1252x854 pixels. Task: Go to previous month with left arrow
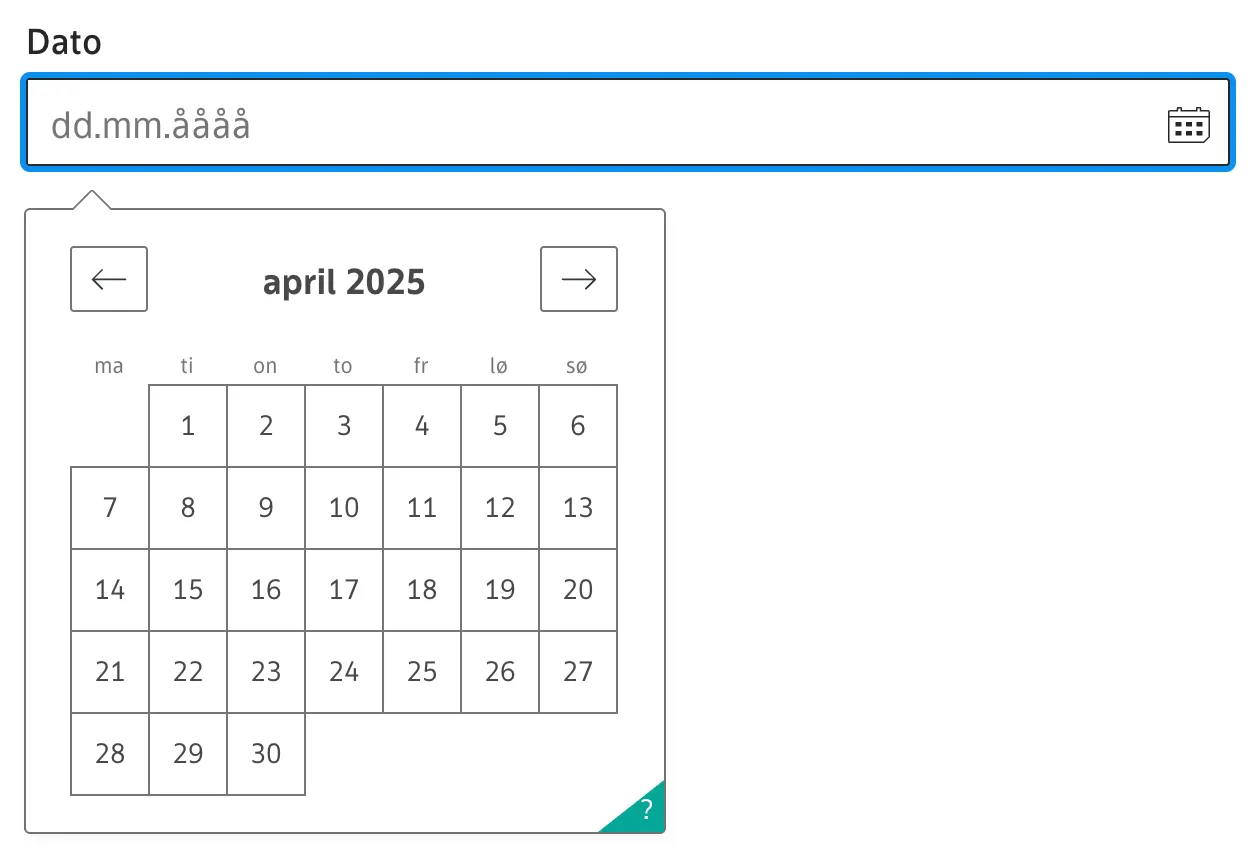(109, 279)
